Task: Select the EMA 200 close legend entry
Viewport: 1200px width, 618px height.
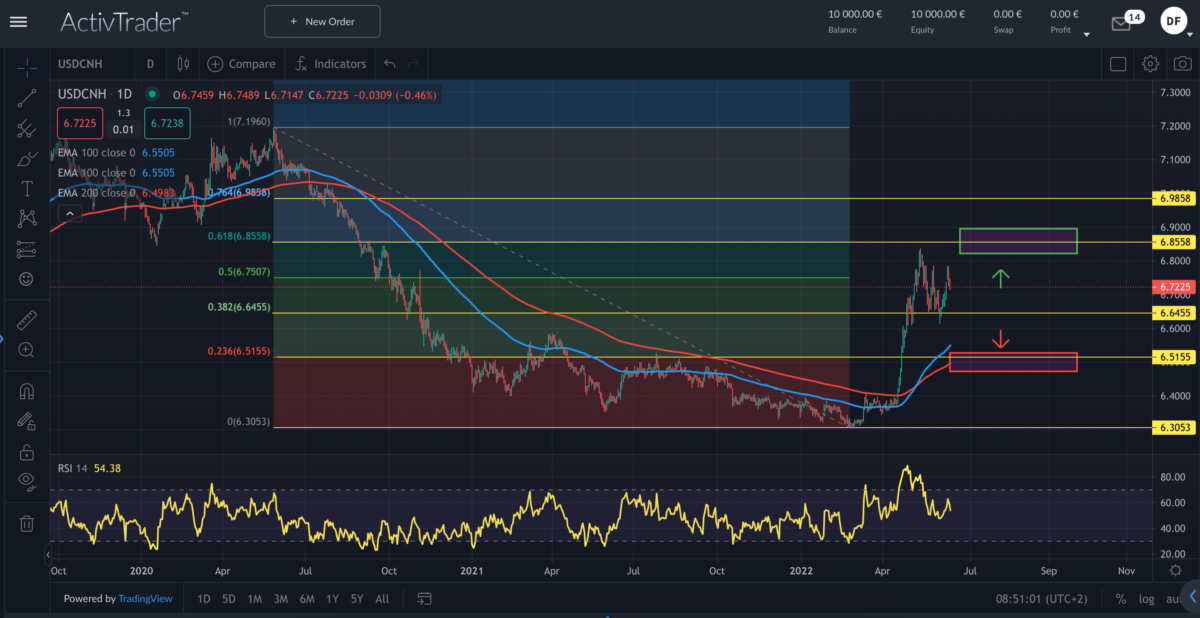Action: tap(118, 193)
